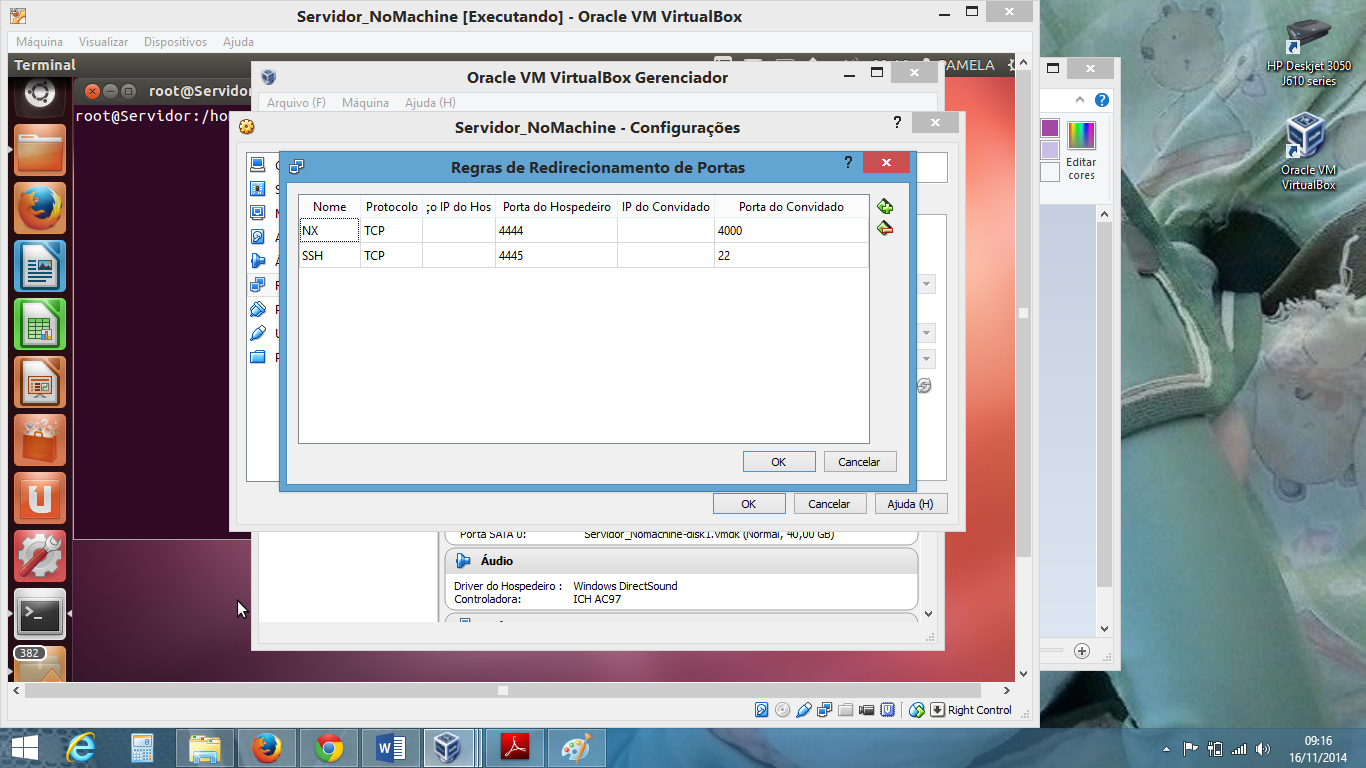Open Calculator from Windows taskbar

[x=142, y=748]
